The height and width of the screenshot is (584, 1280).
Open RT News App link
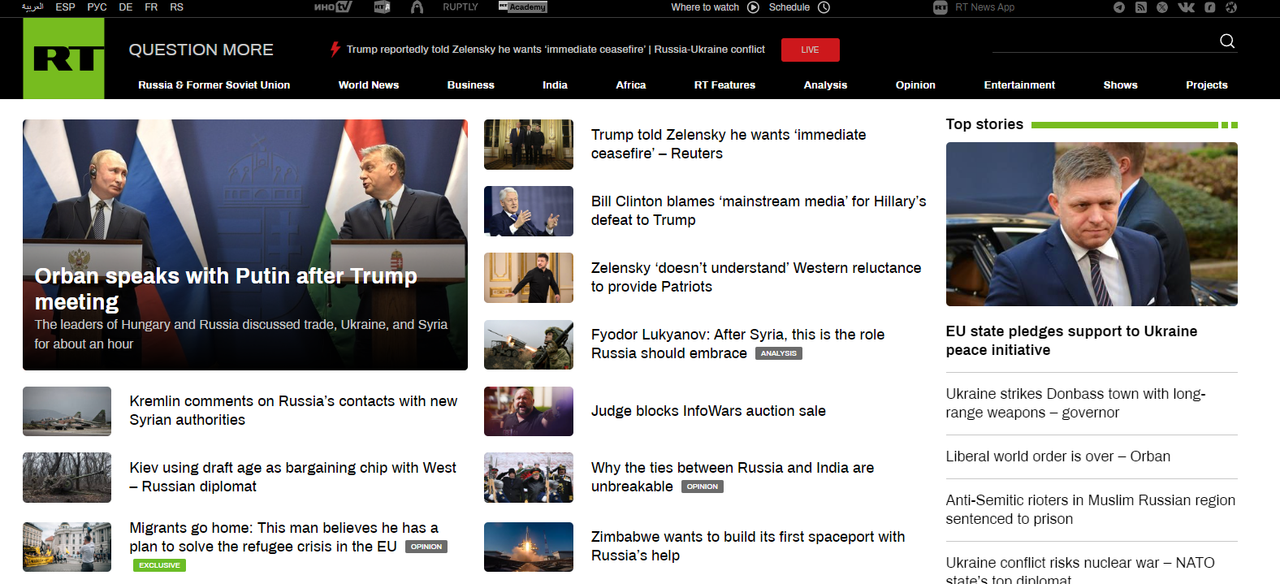point(985,7)
